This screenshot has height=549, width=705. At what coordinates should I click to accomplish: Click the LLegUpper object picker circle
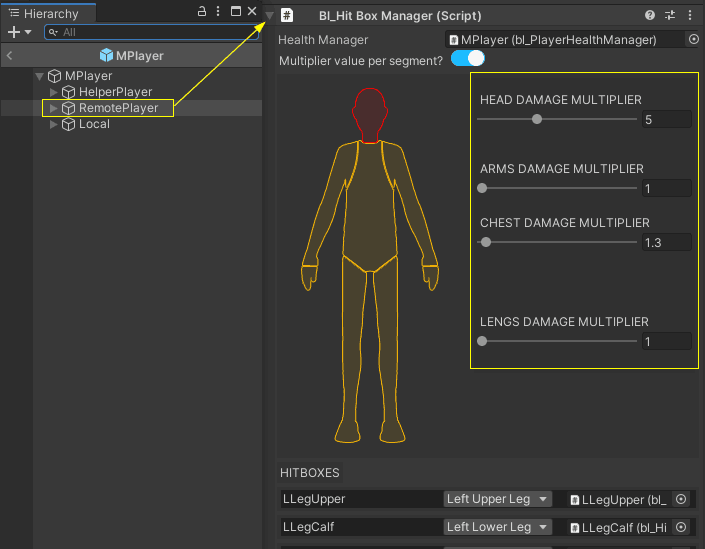coord(681,499)
